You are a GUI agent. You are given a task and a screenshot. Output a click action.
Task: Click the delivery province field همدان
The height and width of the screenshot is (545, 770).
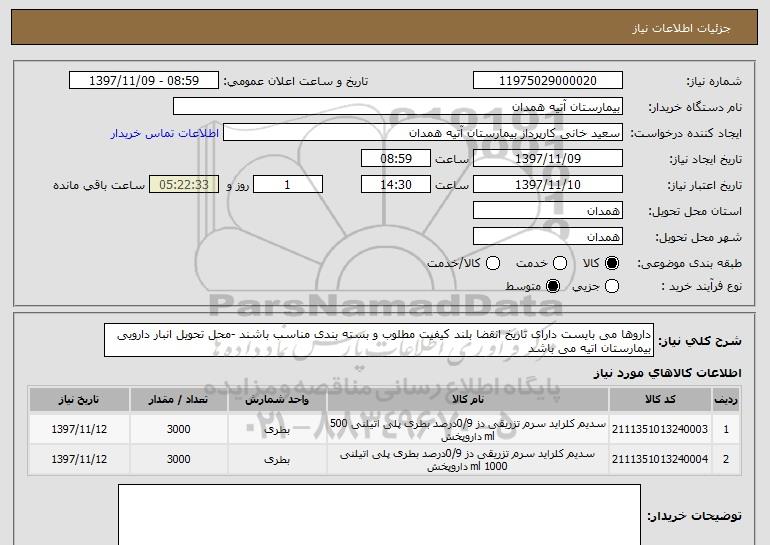[548, 211]
